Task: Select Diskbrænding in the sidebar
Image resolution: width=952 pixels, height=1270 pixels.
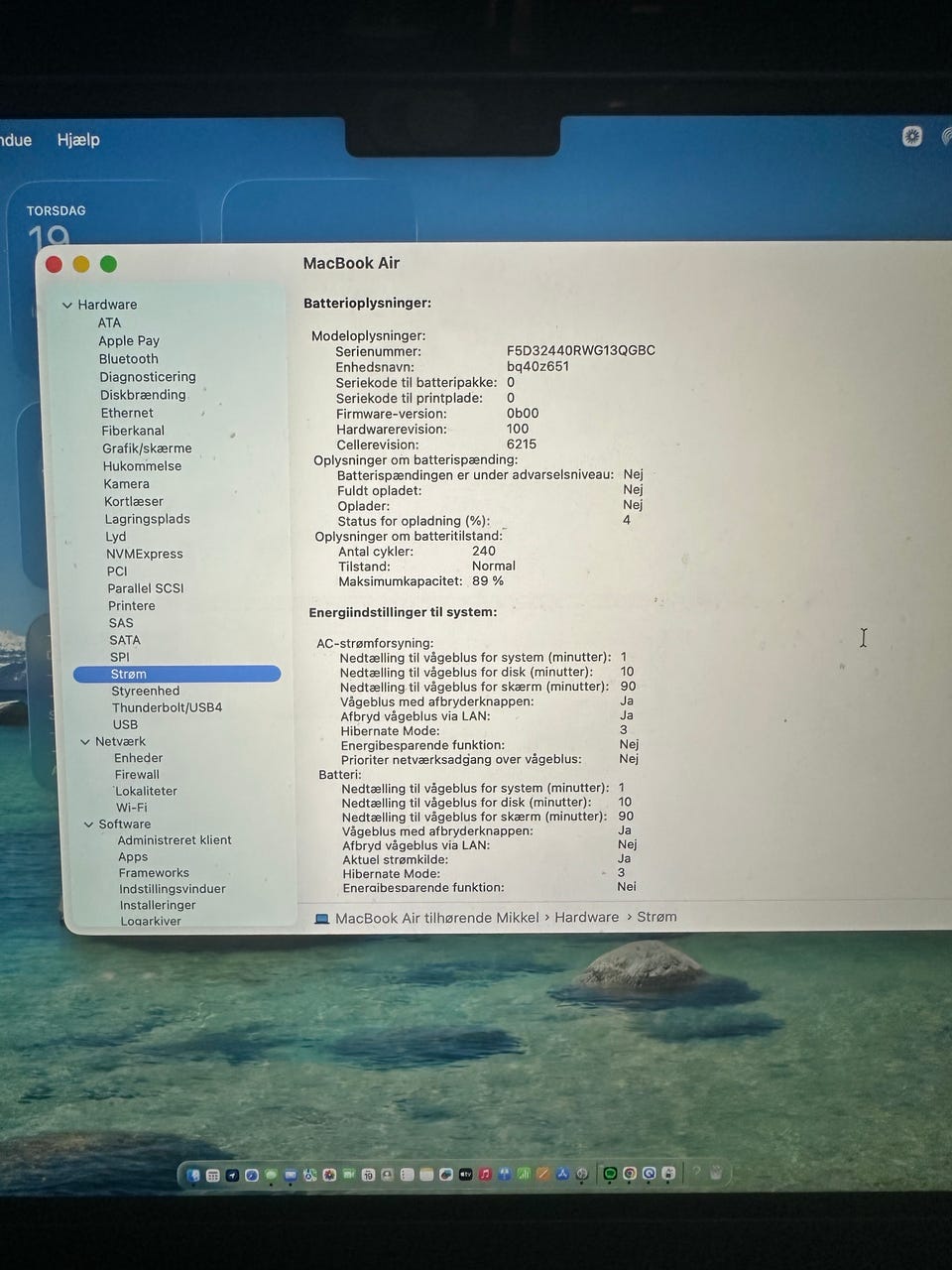Action: [x=143, y=394]
